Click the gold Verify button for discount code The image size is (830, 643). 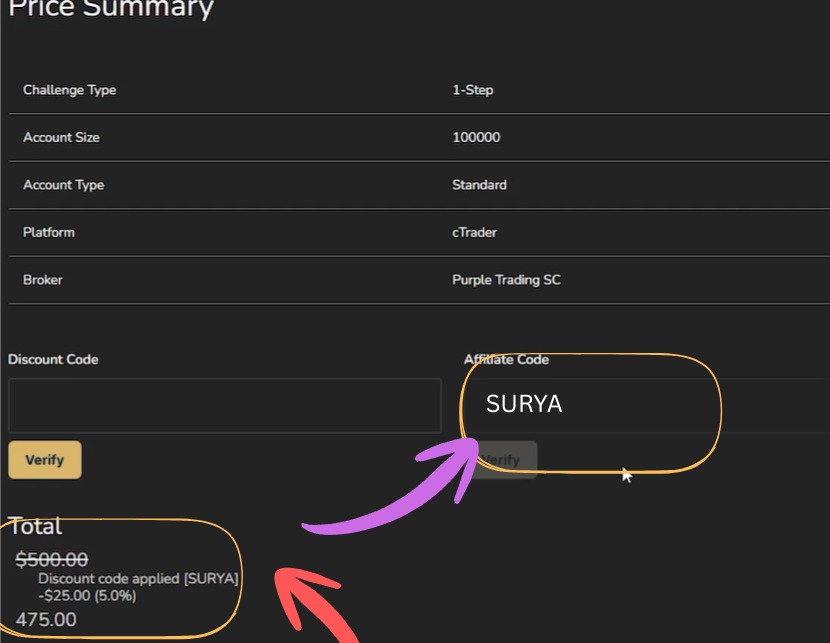pyautogui.click(x=44, y=460)
